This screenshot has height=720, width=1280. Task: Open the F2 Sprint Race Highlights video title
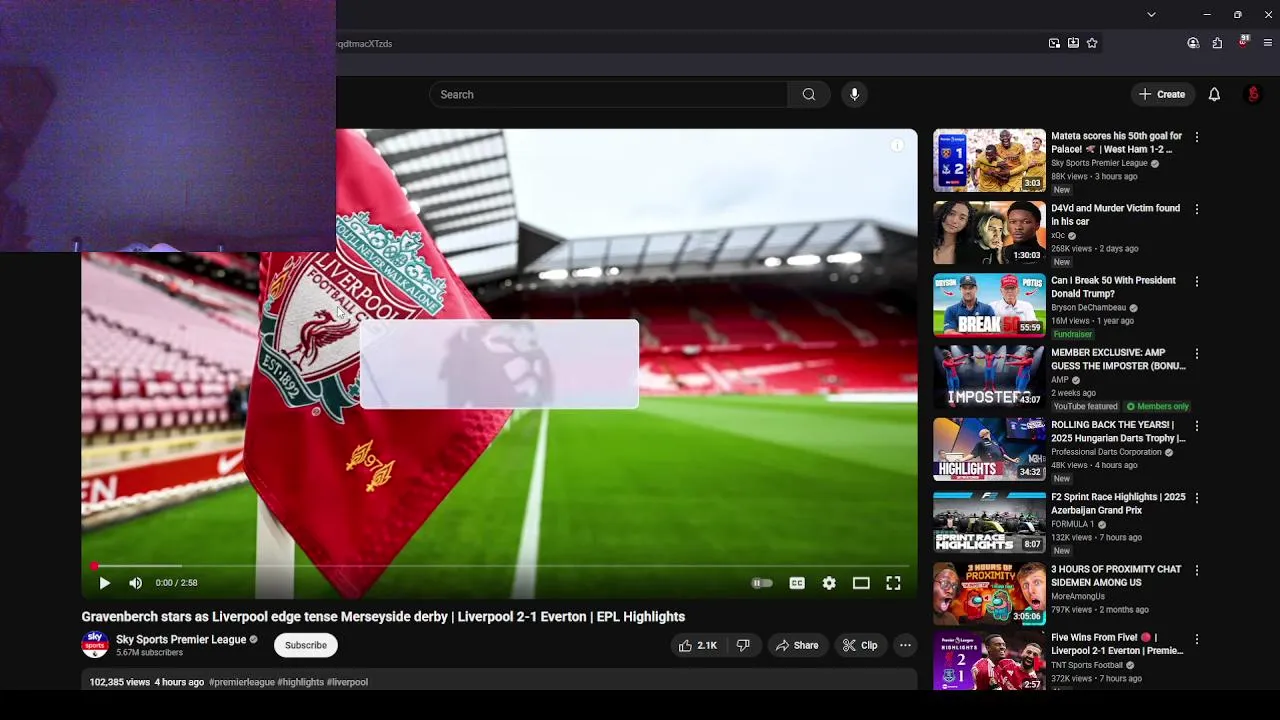(x=1118, y=504)
